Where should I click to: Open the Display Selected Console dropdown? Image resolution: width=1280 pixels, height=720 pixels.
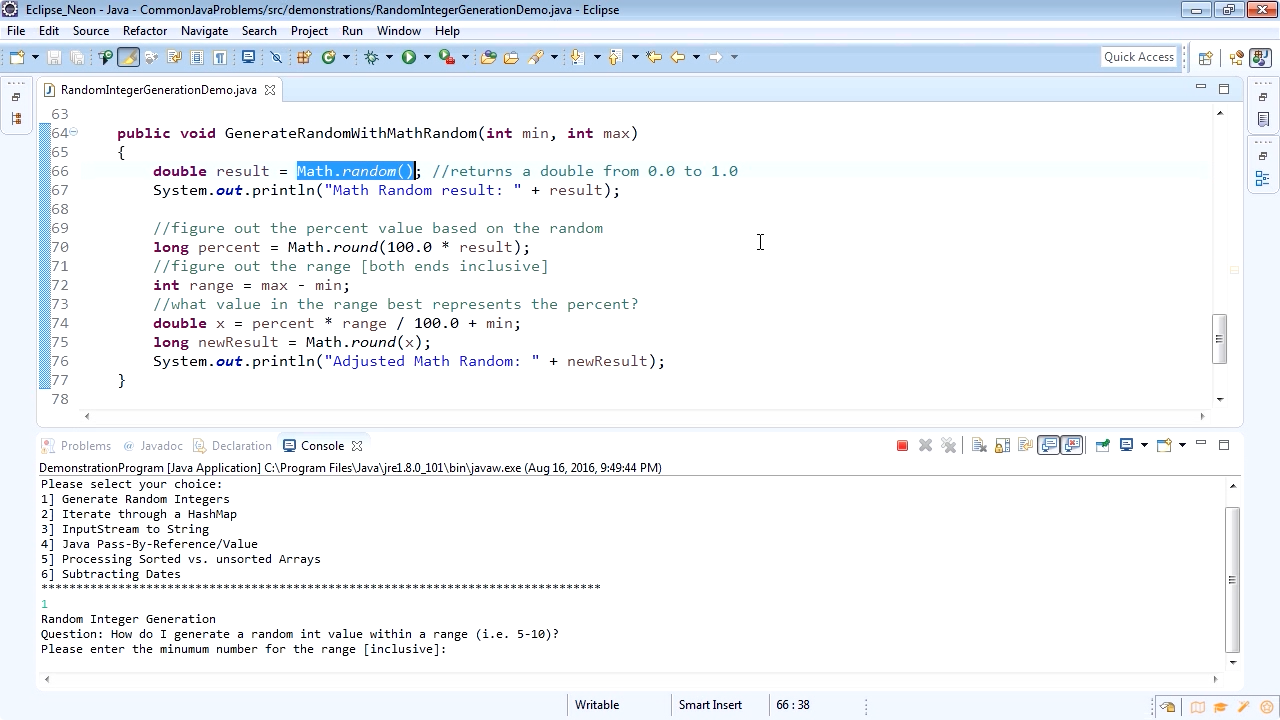point(1144,446)
